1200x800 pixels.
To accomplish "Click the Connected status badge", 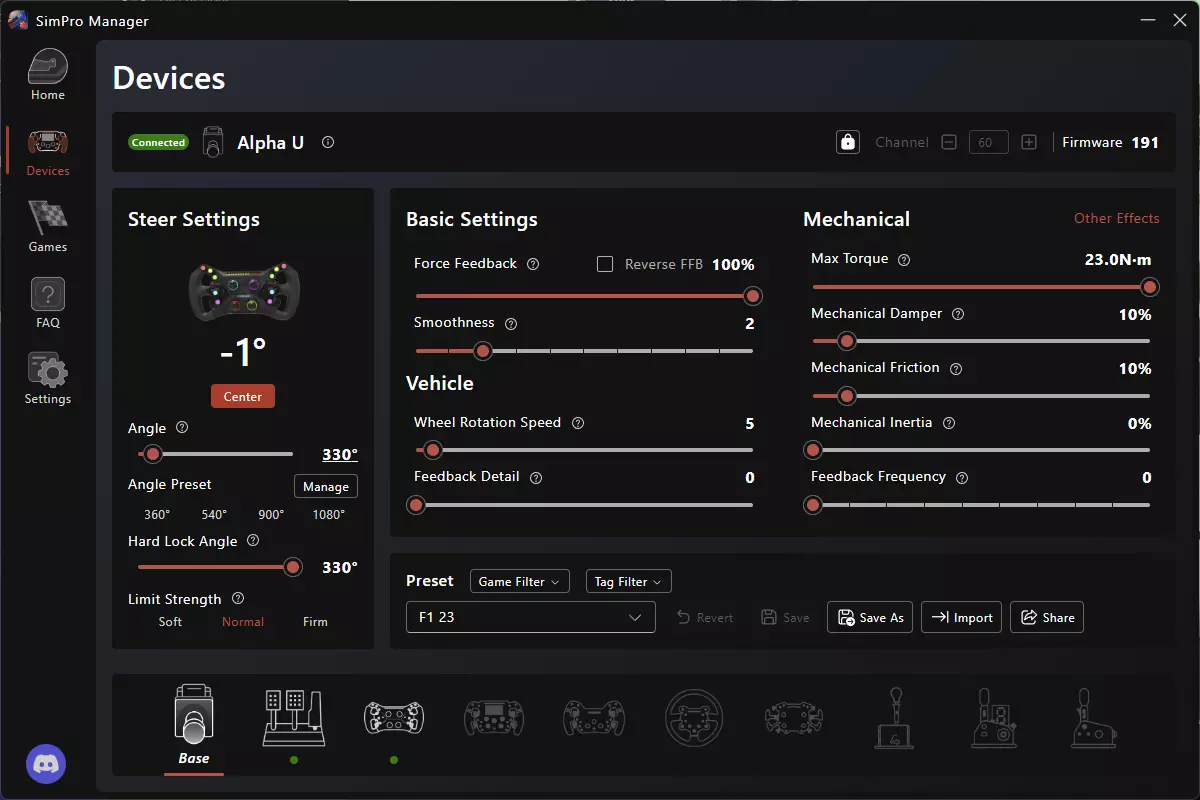I will coord(158,142).
